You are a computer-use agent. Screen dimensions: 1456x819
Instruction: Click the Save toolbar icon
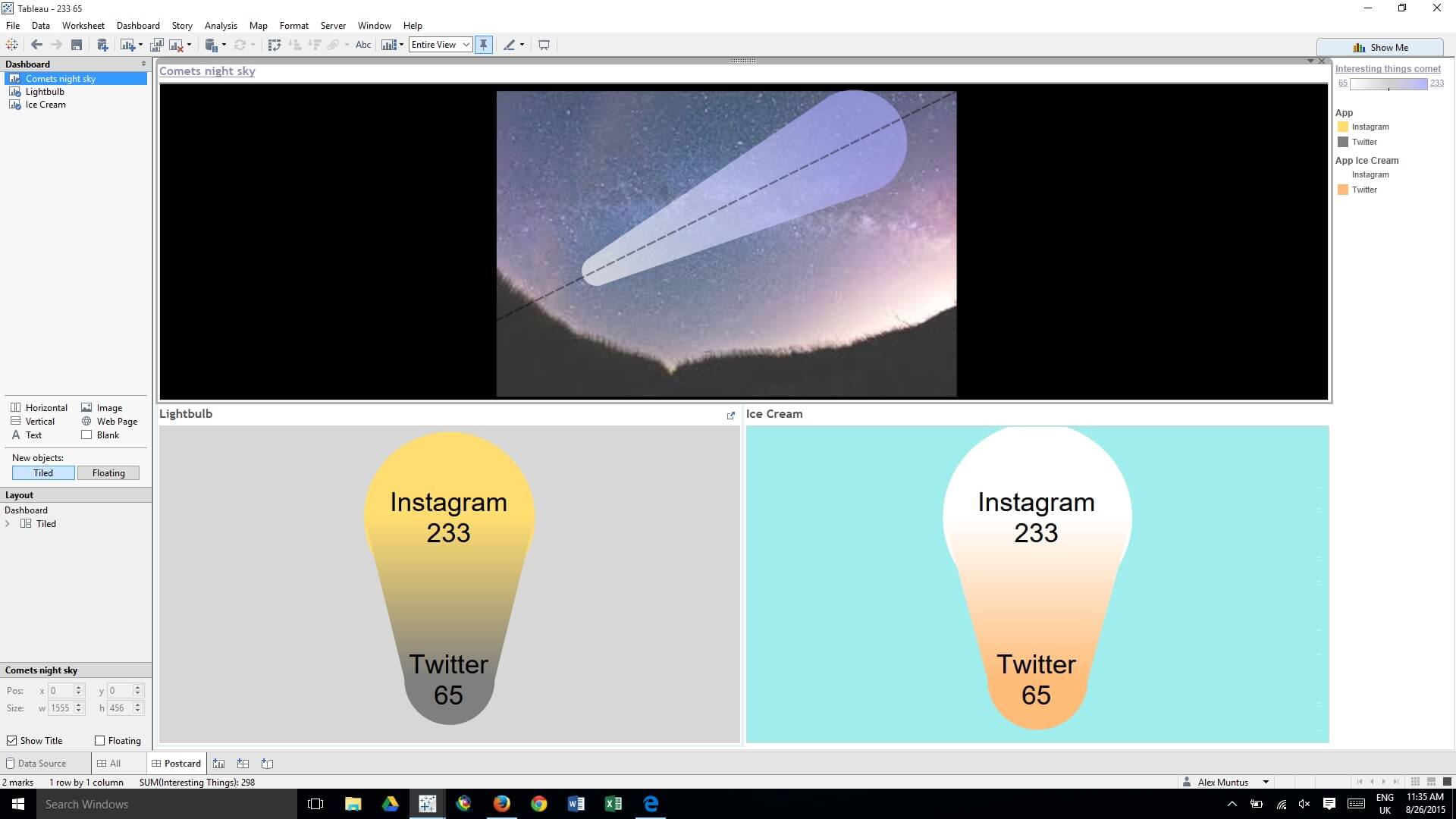77,45
